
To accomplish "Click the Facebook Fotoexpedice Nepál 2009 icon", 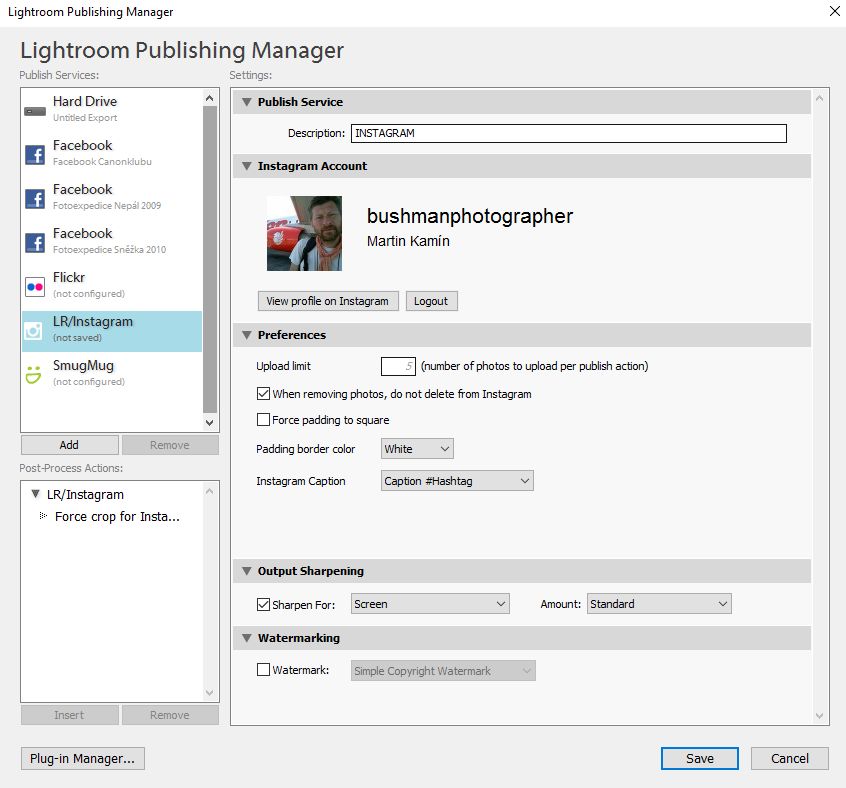I will point(35,199).
